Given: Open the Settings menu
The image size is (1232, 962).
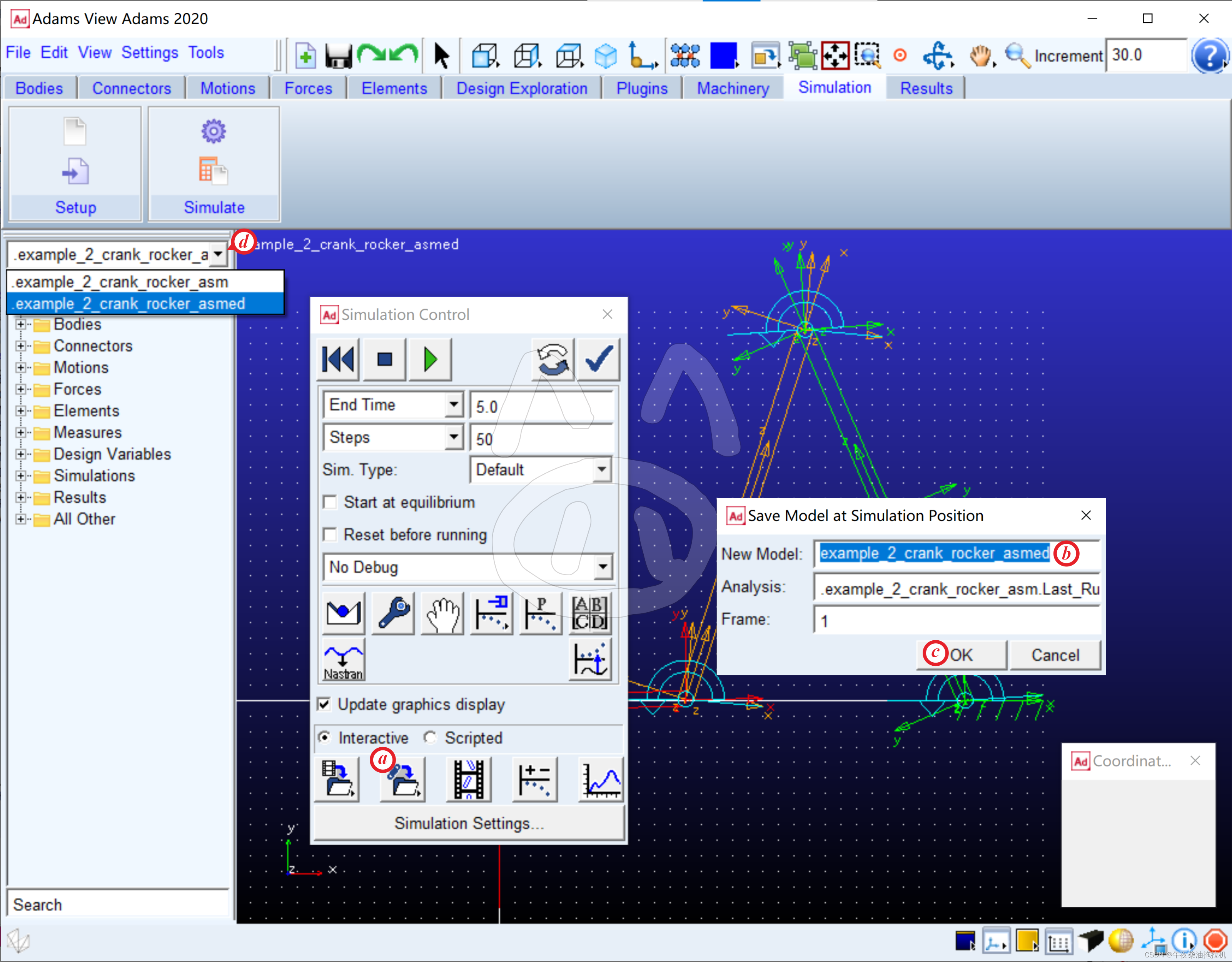Looking at the screenshot, I should coord(150,52).
